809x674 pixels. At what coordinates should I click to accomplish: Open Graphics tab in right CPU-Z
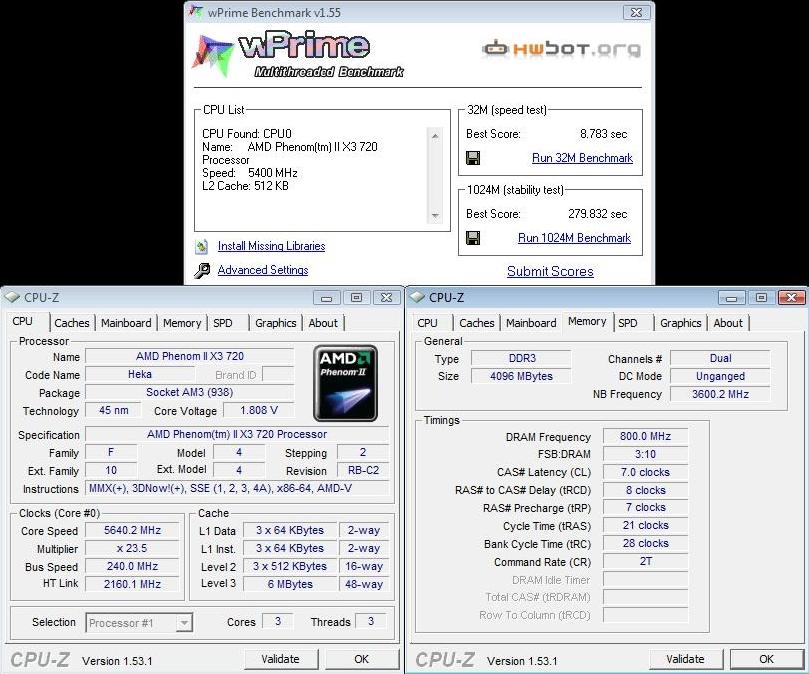pos(681,323)
